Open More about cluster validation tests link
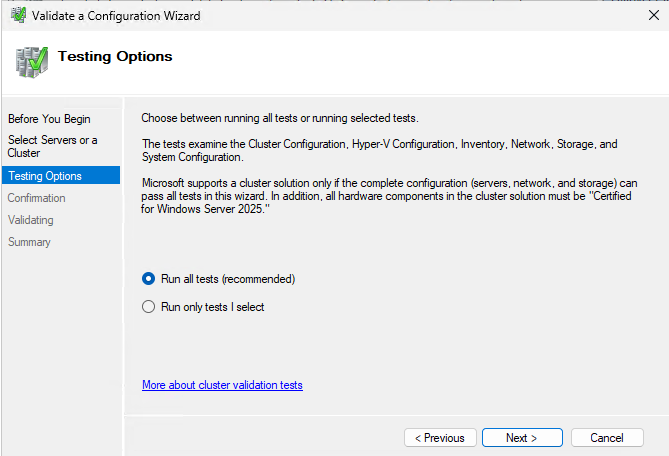The width and height of the screenshot is (669, 456). 222,385
